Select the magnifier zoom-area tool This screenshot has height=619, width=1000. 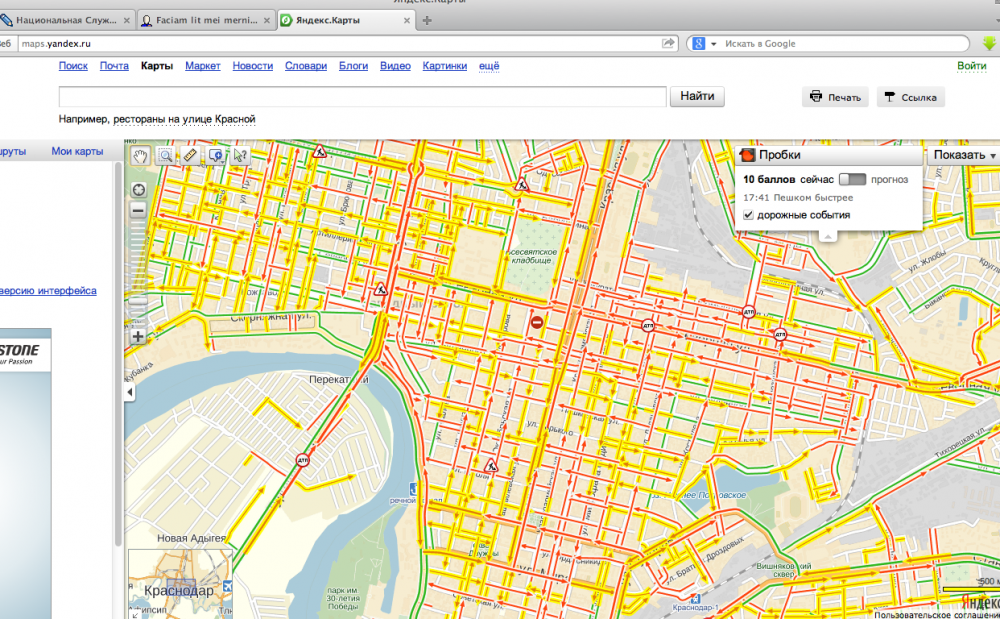(x=165, y=155)
